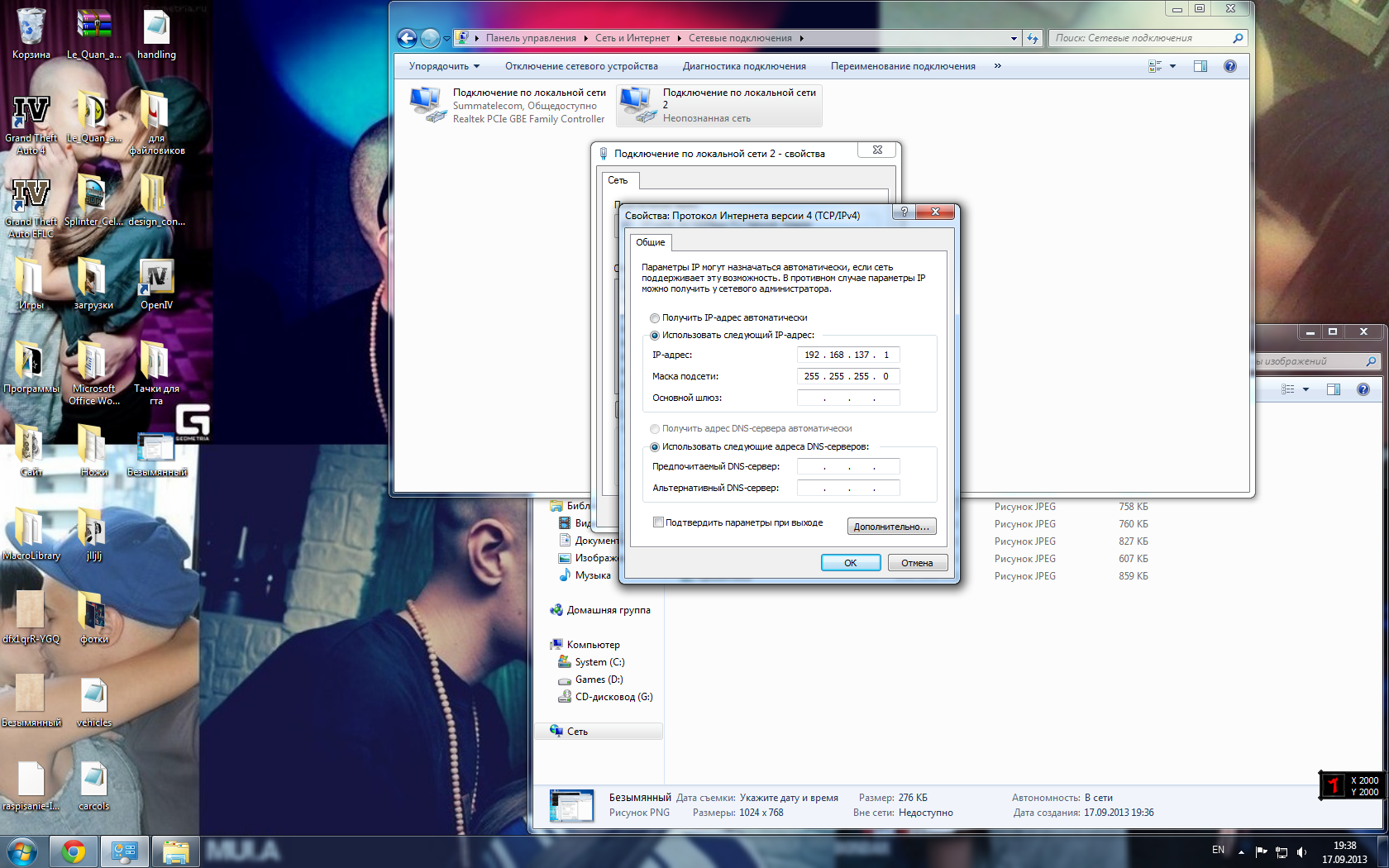Screen dimensions: 1389x868
Task: Switch to the Общие tab
Action: (x=651, y=242)
